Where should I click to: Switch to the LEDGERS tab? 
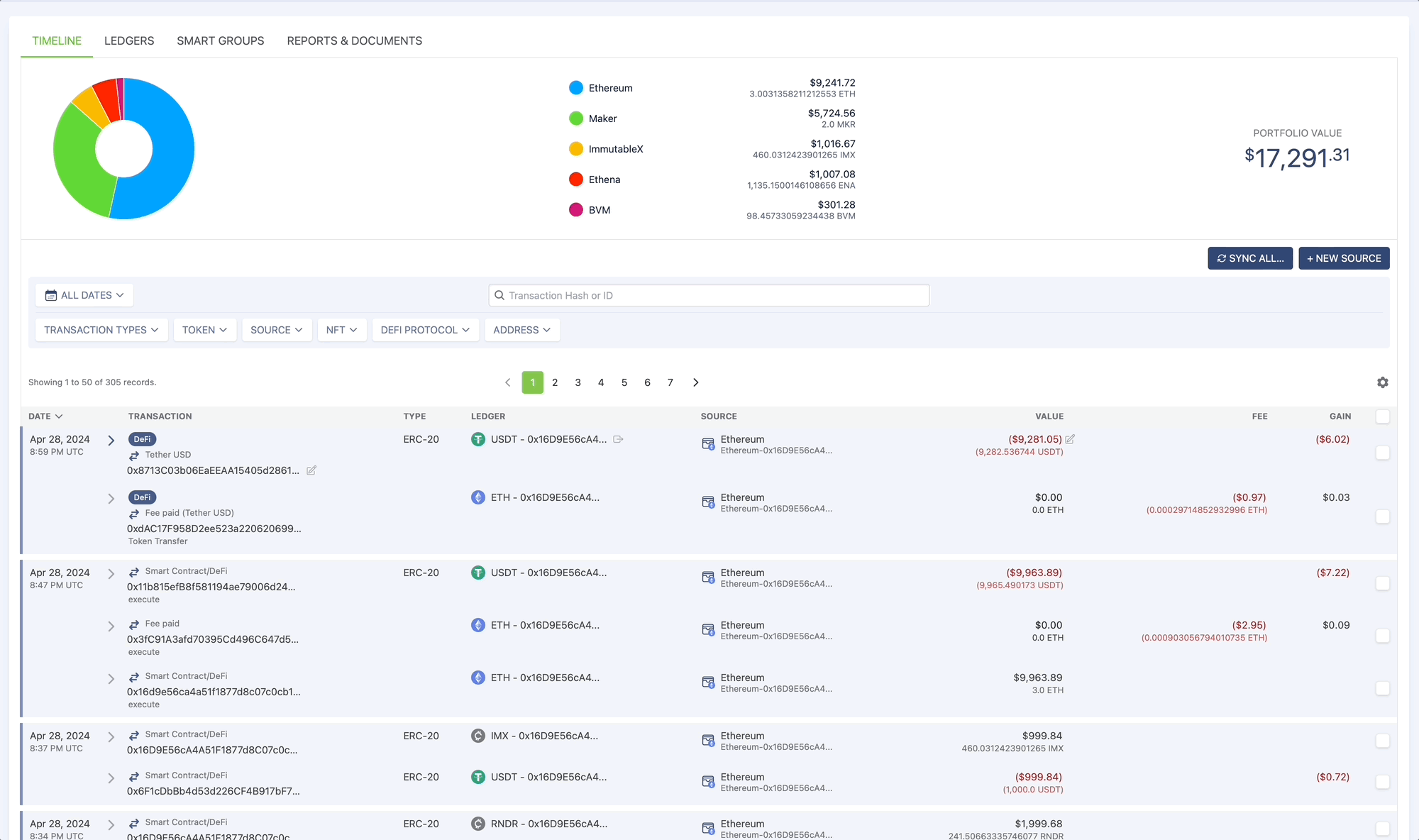[x=129, y=40]
